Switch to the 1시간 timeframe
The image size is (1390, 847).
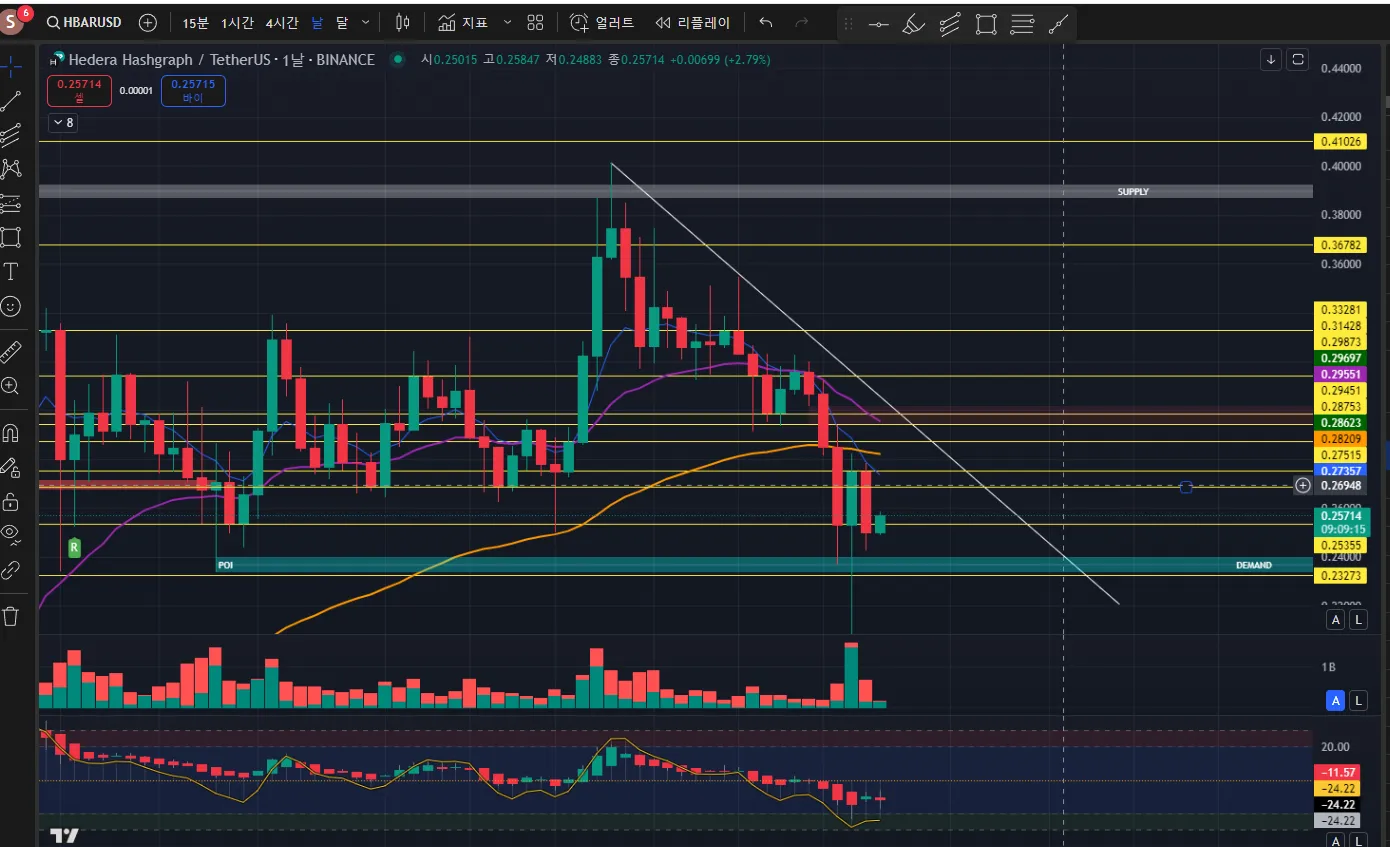(238, 22)
